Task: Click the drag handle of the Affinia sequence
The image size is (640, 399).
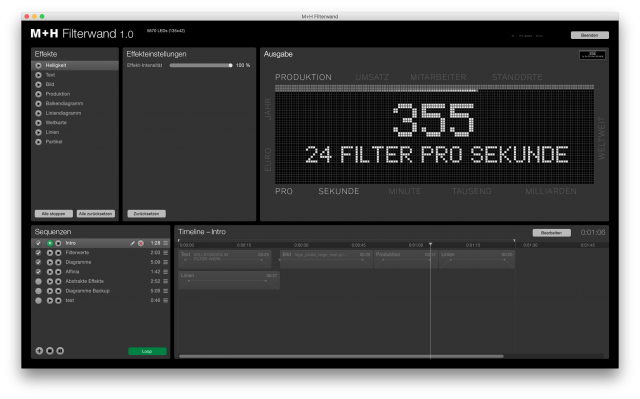Action: click(x=165, y=272)
